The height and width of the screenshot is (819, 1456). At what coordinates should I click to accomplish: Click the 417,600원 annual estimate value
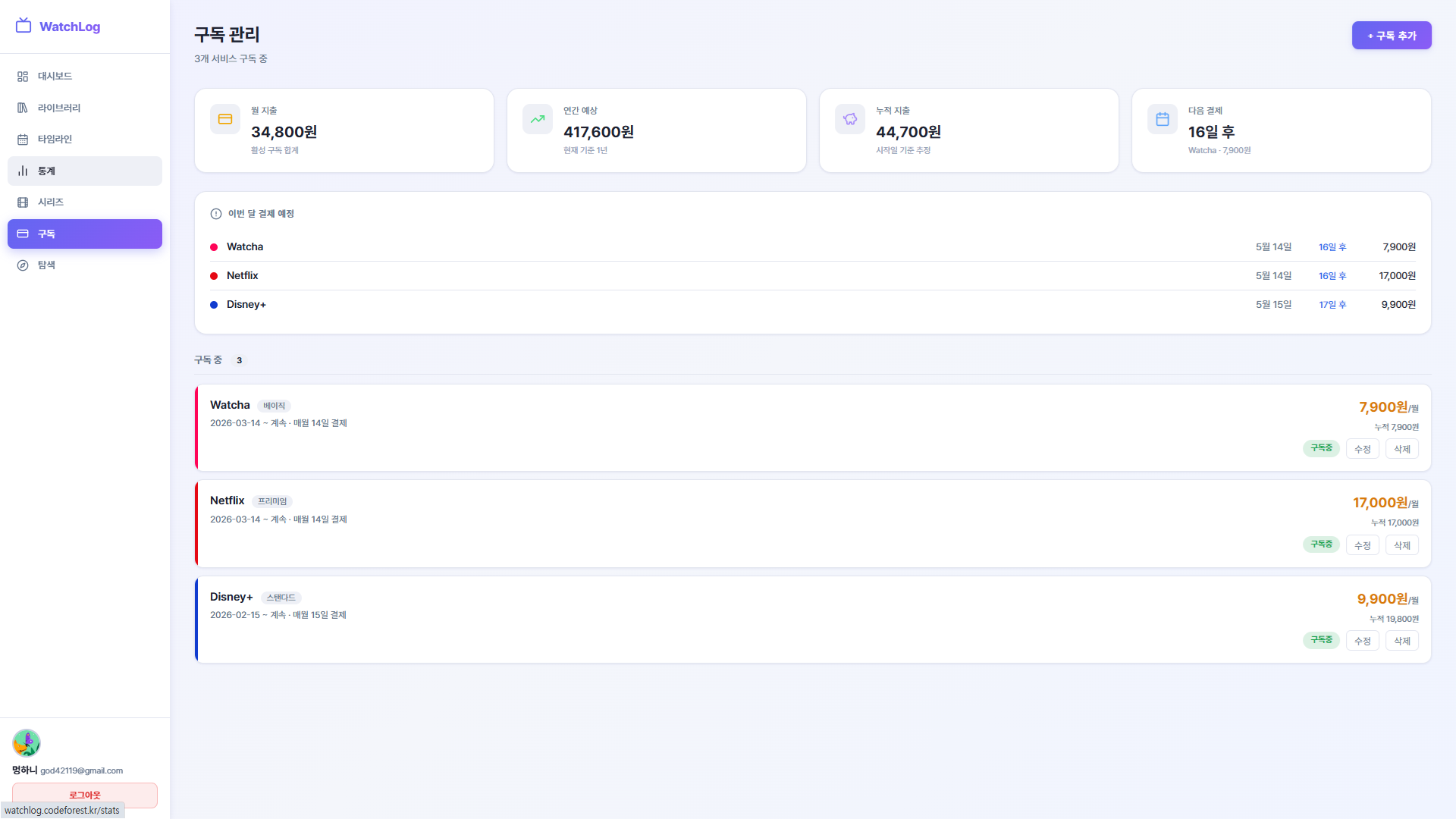coord(599,132)
